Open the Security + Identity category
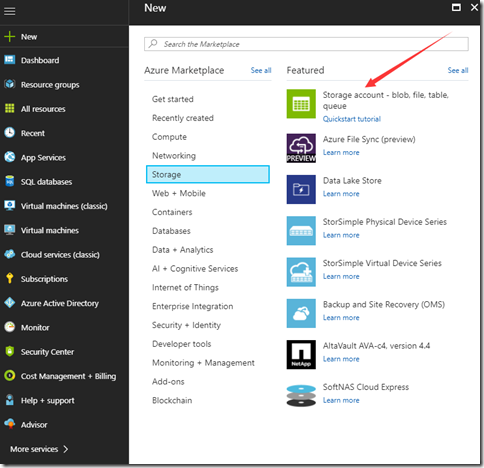The image size is (484, 468). click(186, 325)
